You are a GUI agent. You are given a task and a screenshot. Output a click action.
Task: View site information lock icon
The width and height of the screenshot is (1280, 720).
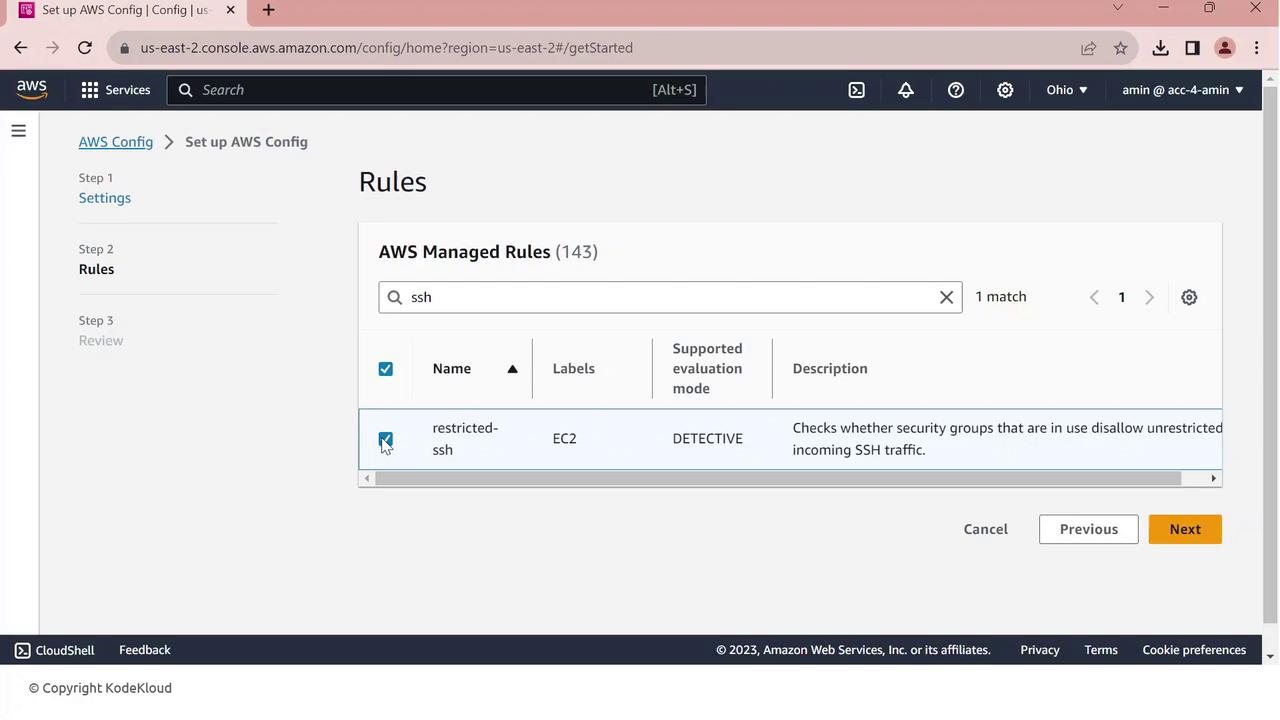coord(124,48)
